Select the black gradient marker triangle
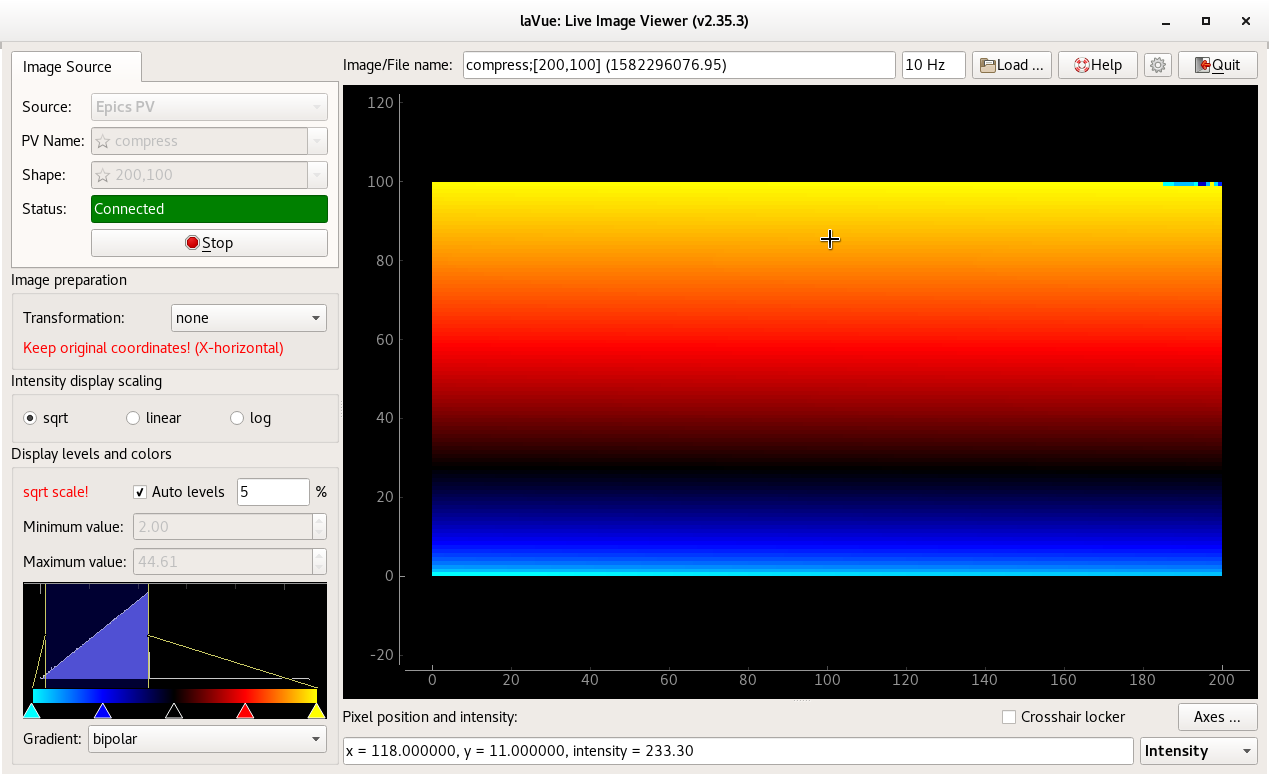 pyautogui.click(x=174, y=711)
